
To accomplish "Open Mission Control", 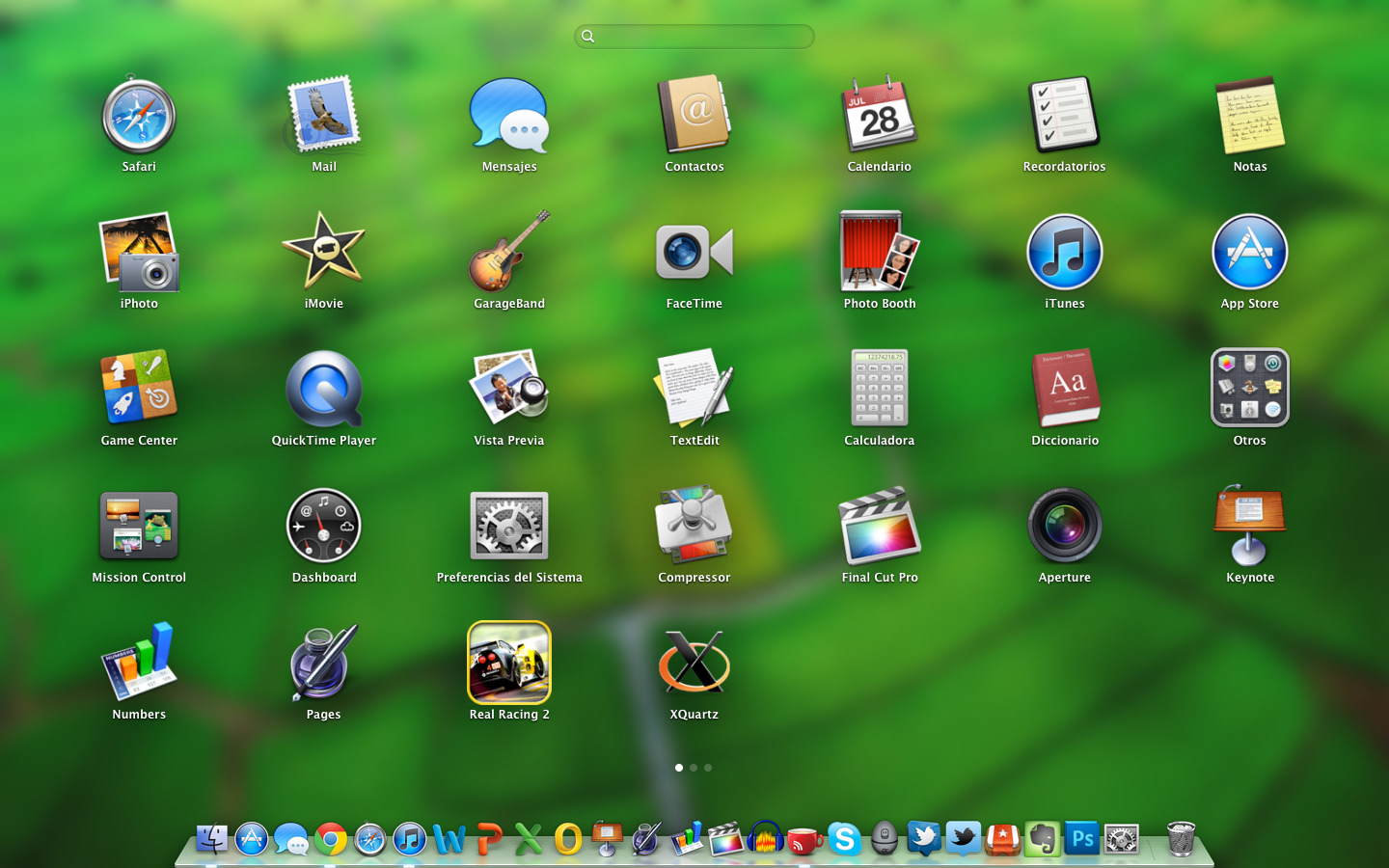I will (139, 527).
